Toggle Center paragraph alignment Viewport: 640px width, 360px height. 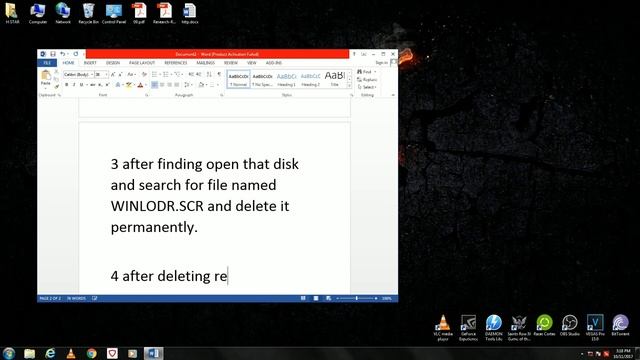coord(162,85)
